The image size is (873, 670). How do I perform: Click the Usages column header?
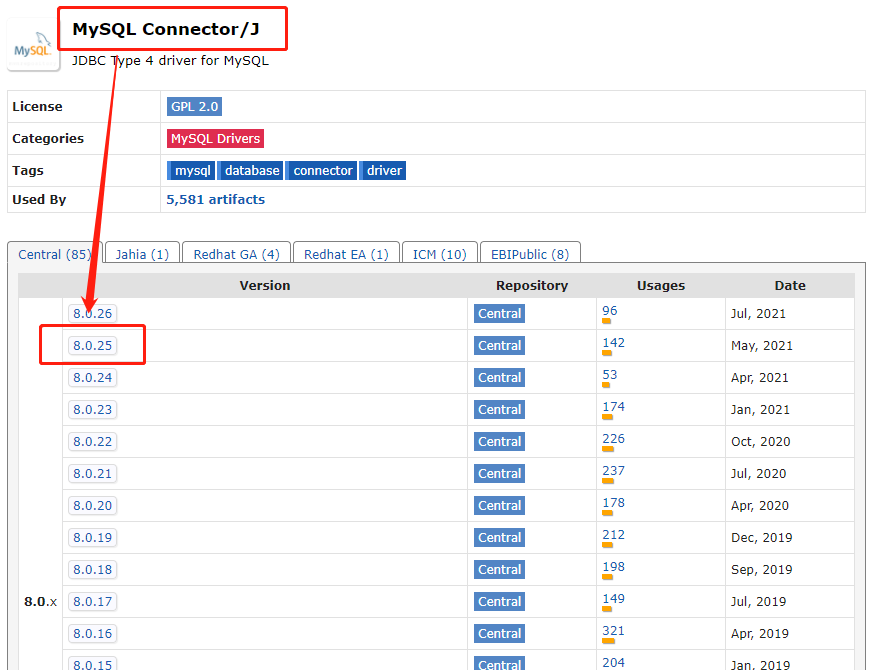661,286
